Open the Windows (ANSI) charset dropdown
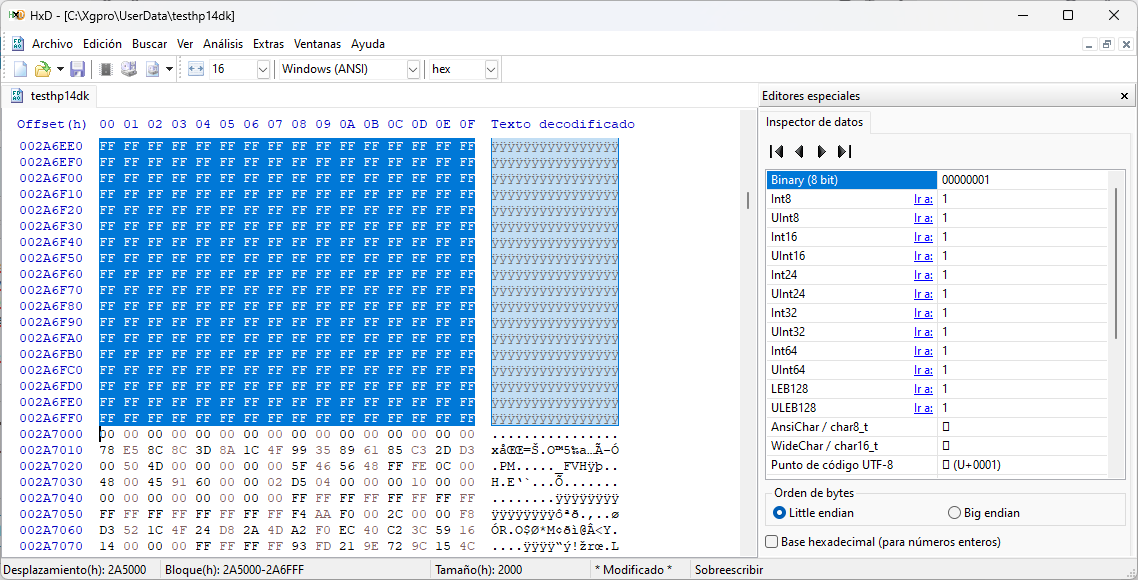Image resolution: width=1138 pixels, height=580 pixels. tap(413, 69)
